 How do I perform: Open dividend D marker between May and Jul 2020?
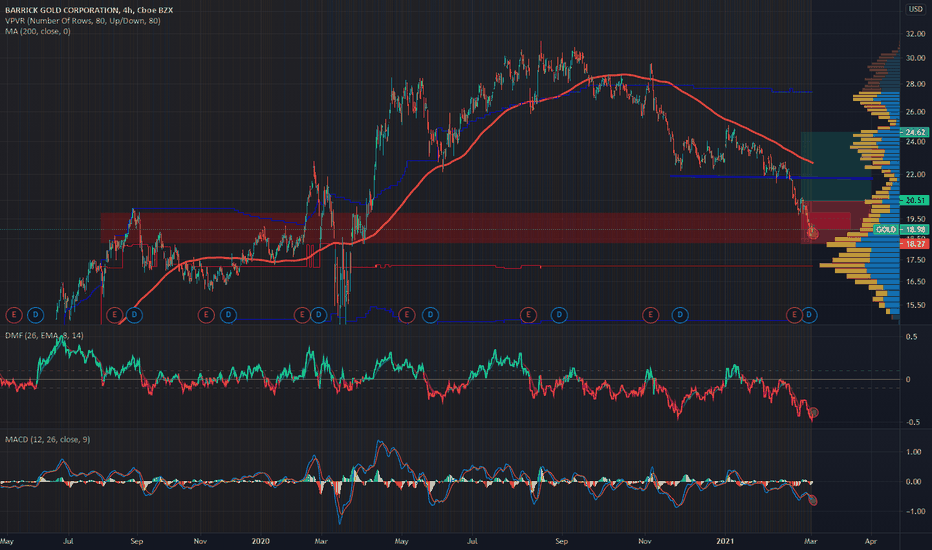click(430, 315)
